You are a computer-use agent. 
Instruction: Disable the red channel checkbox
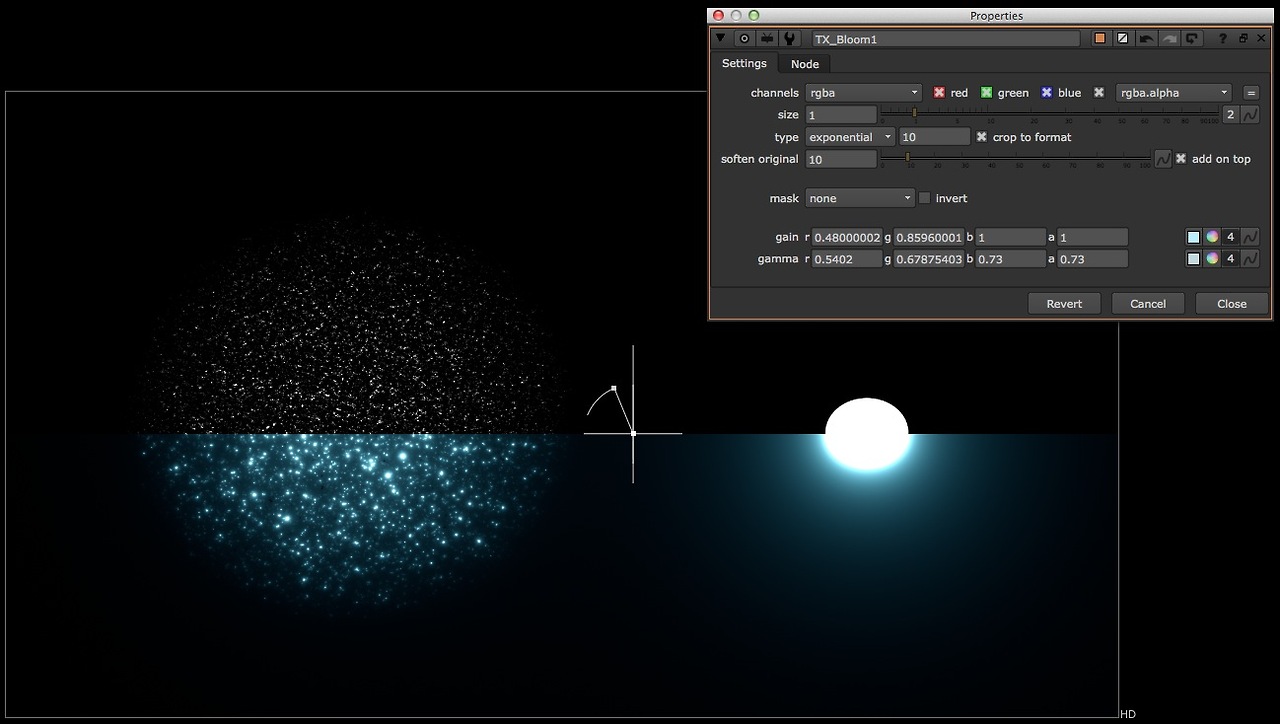(939, 93)
